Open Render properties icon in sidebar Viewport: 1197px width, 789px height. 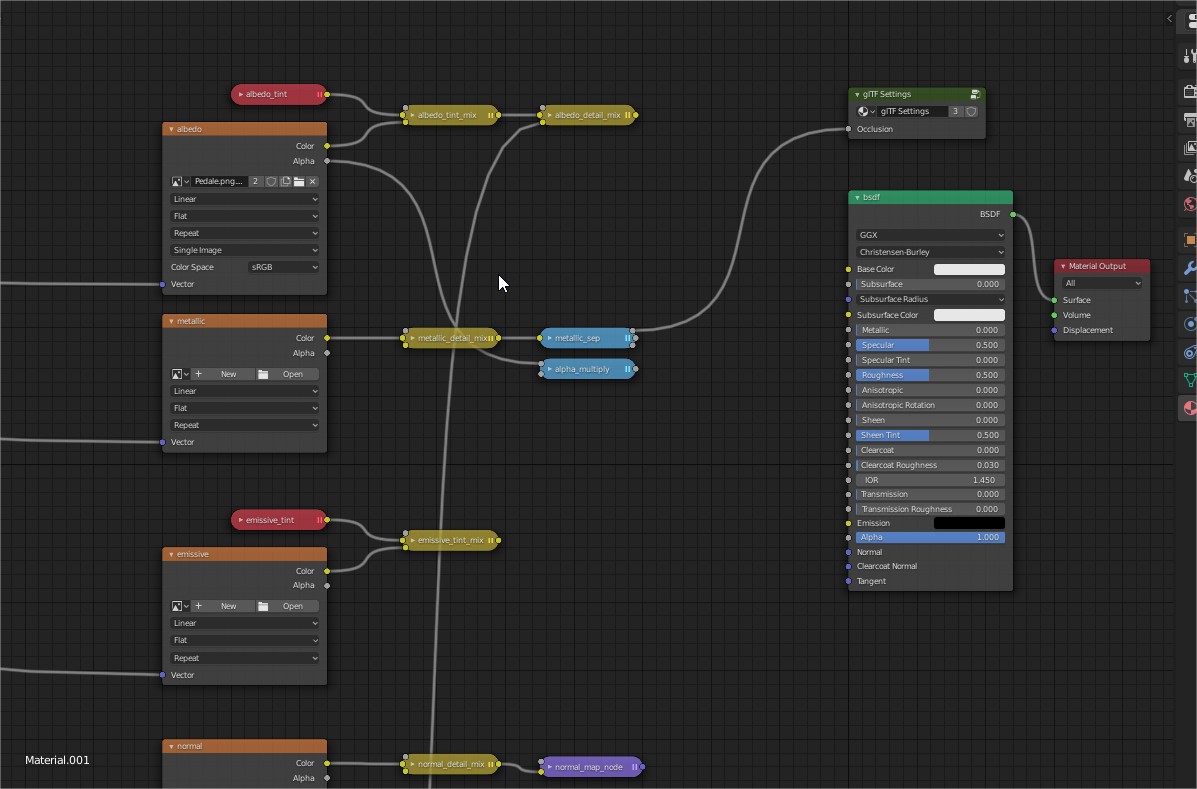(x=1189, y=92)
